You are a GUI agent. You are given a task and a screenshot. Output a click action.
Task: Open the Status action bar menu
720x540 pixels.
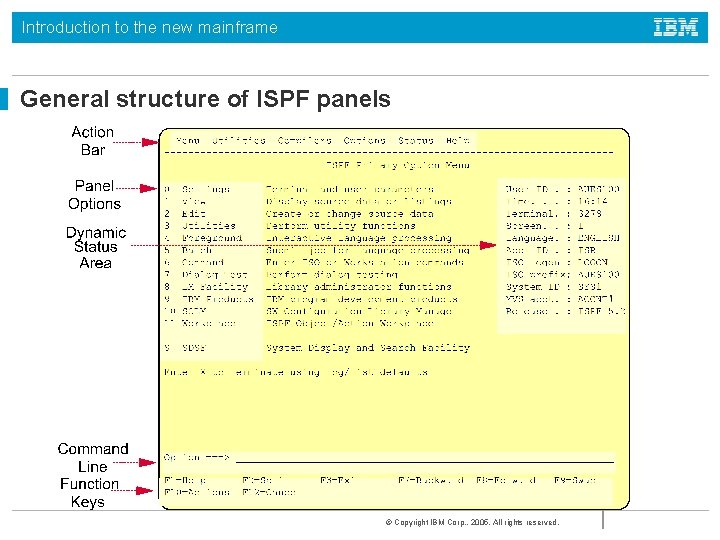pos(416,141)
